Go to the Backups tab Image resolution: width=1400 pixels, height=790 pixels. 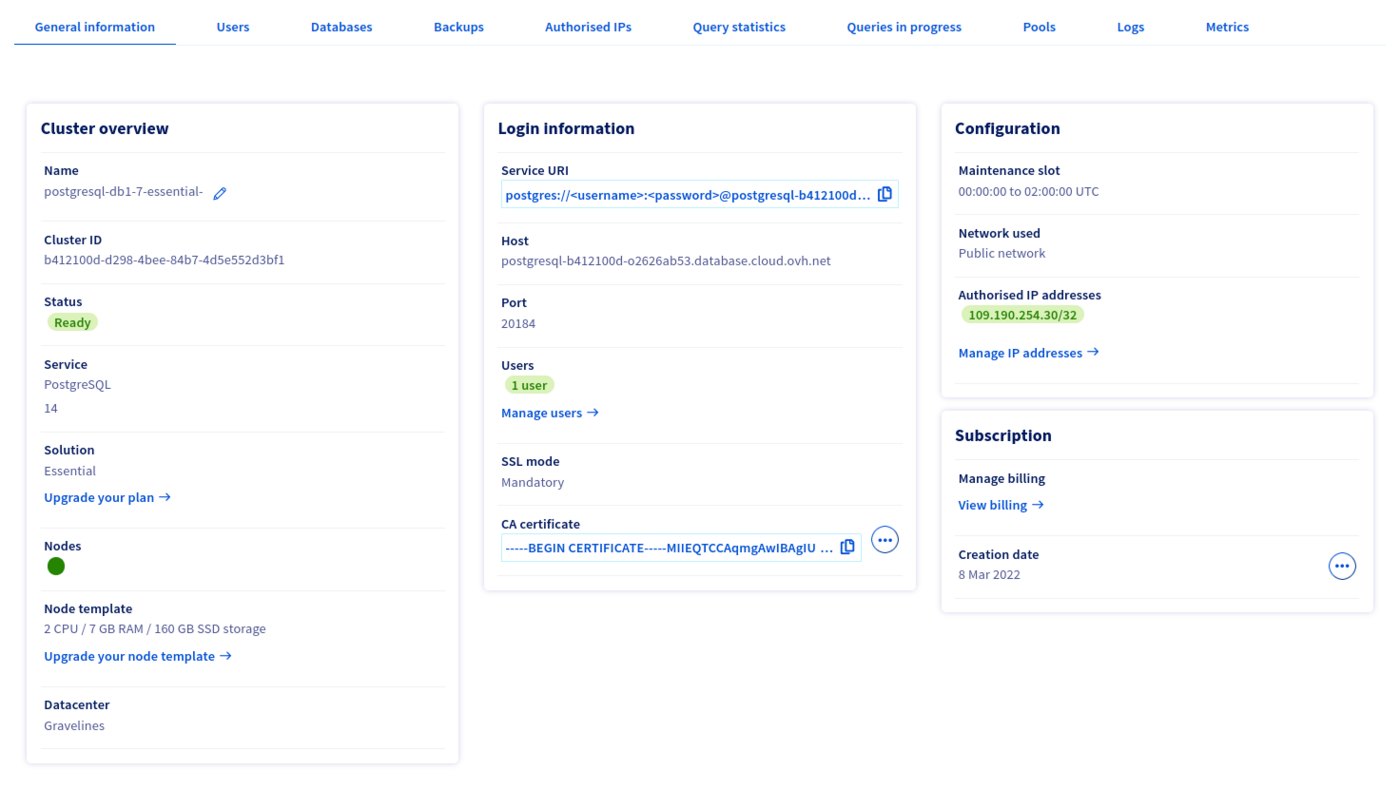(x=458, y=27)
